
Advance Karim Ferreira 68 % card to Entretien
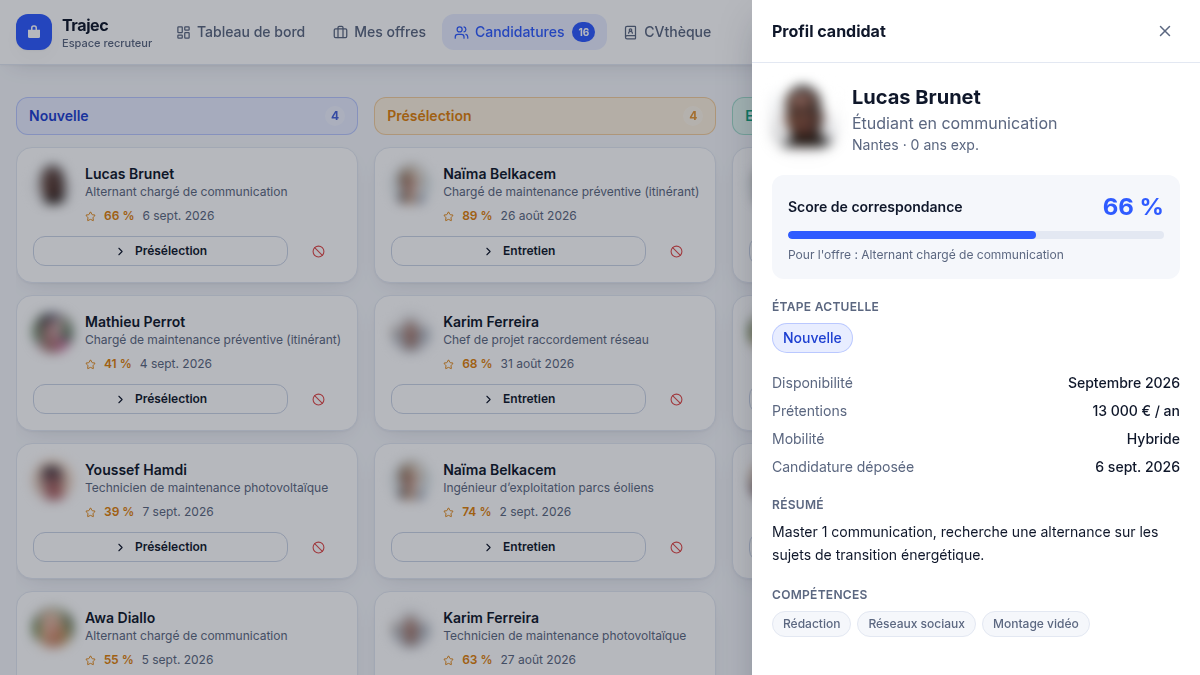518,399
